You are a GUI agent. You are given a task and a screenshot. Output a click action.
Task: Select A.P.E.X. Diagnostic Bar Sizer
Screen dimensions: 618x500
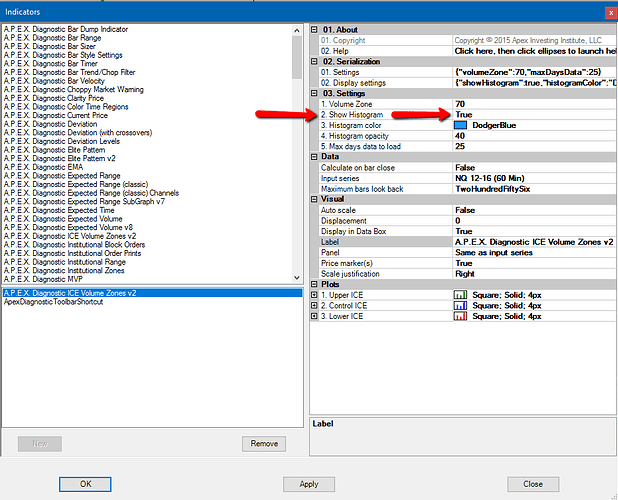coord(50,46)
